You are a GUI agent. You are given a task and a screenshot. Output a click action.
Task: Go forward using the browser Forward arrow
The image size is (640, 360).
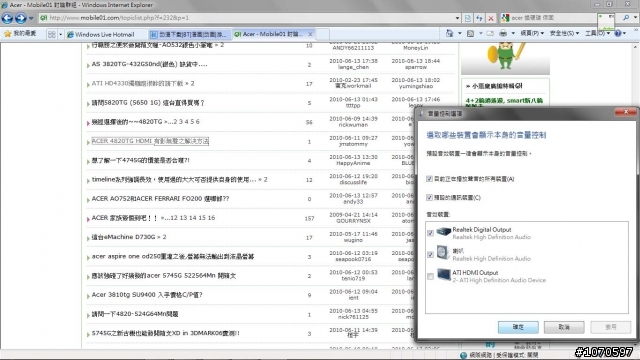point(20,18)
